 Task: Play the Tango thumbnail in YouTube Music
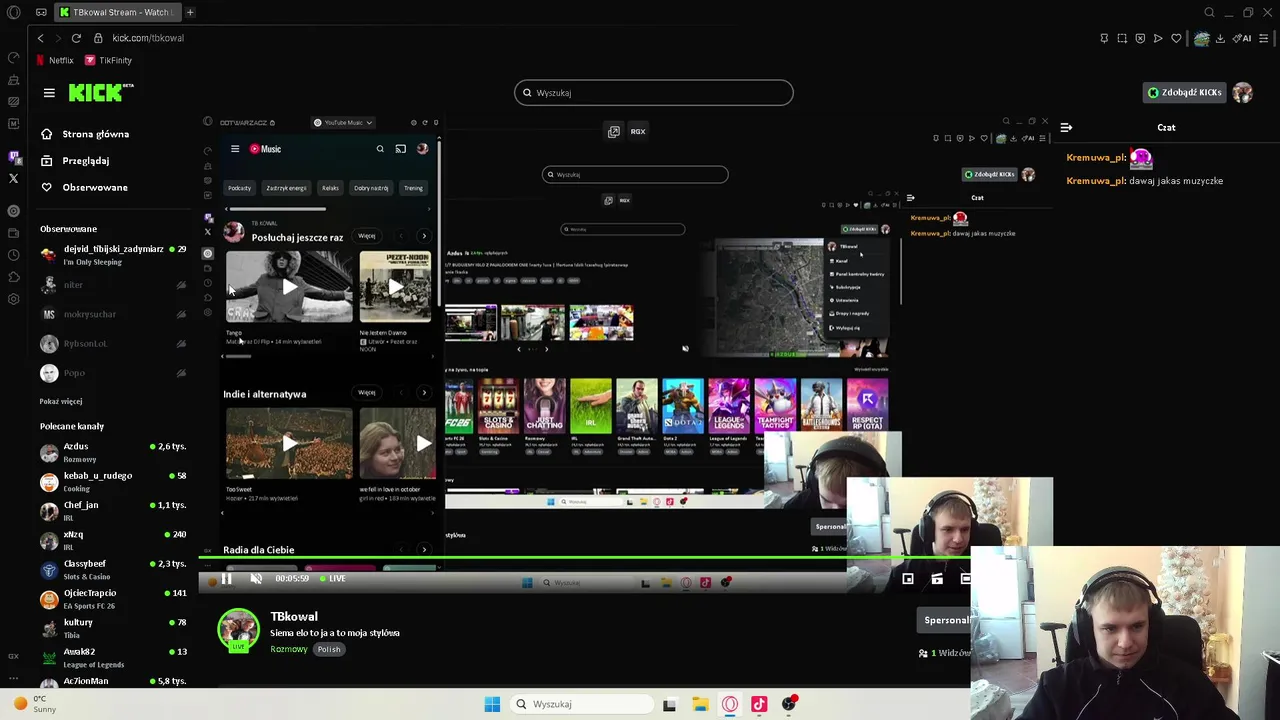pos(289,287)
